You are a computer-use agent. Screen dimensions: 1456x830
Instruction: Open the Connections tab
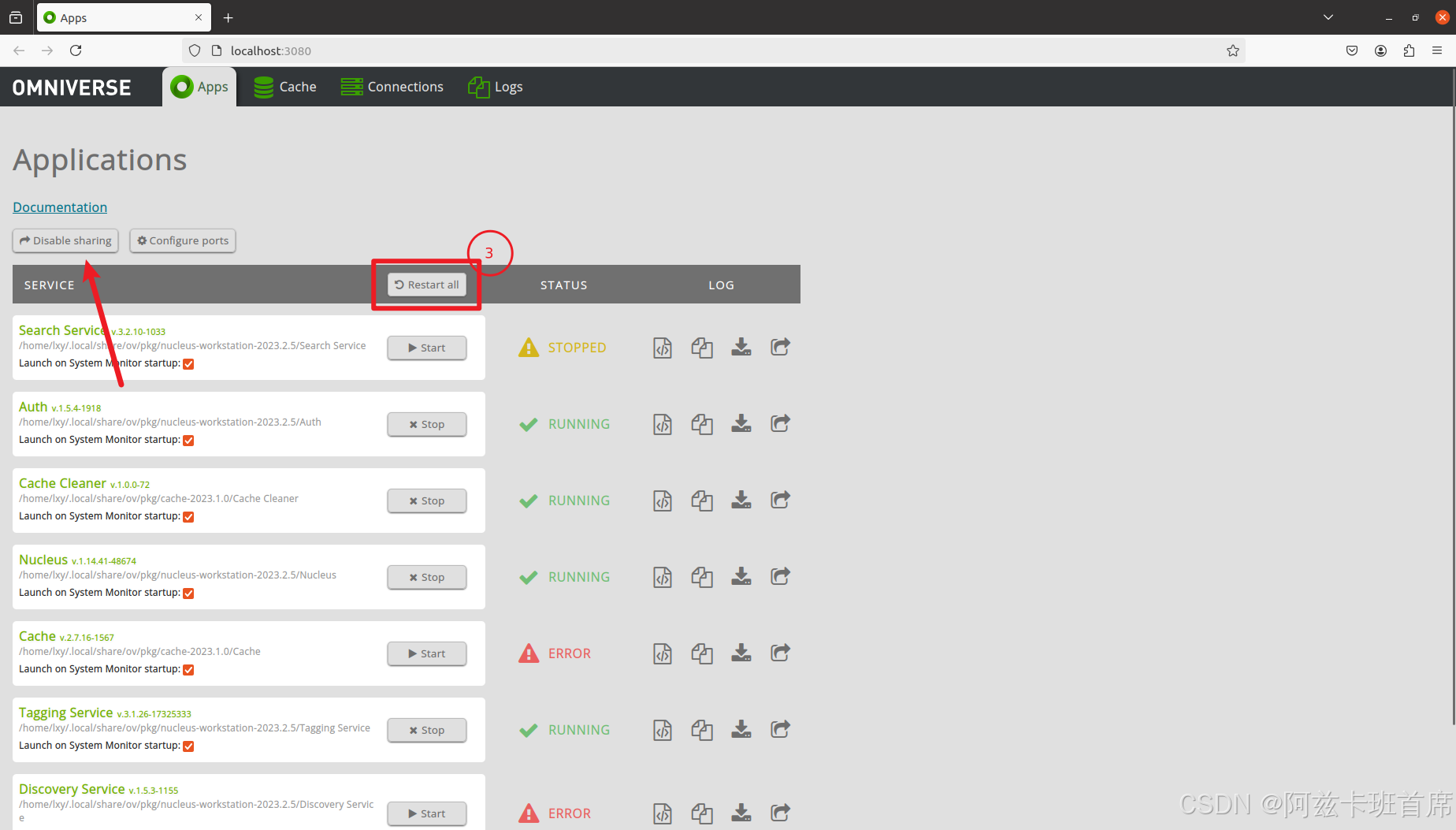coord(392,87)
